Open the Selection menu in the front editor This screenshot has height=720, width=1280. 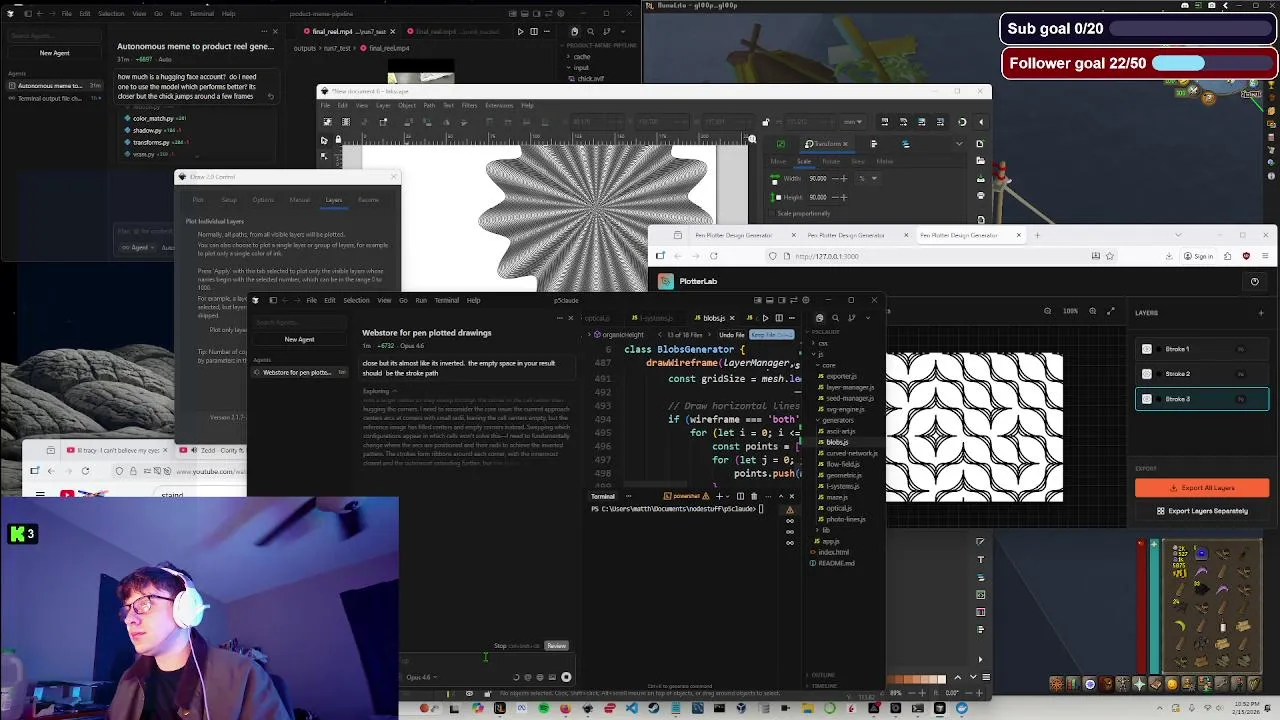coord(356,300)
